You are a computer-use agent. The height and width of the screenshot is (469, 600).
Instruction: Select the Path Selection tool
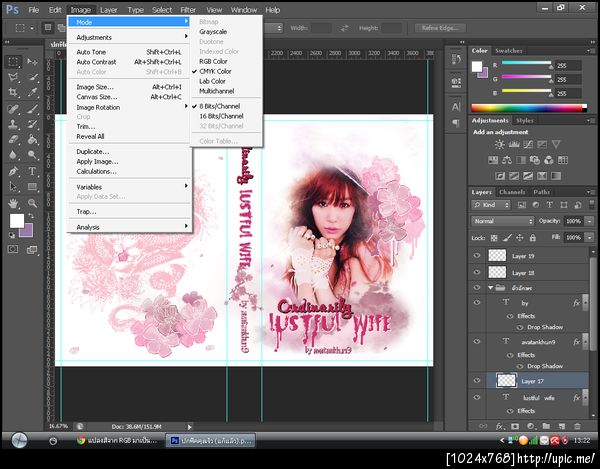13,187
